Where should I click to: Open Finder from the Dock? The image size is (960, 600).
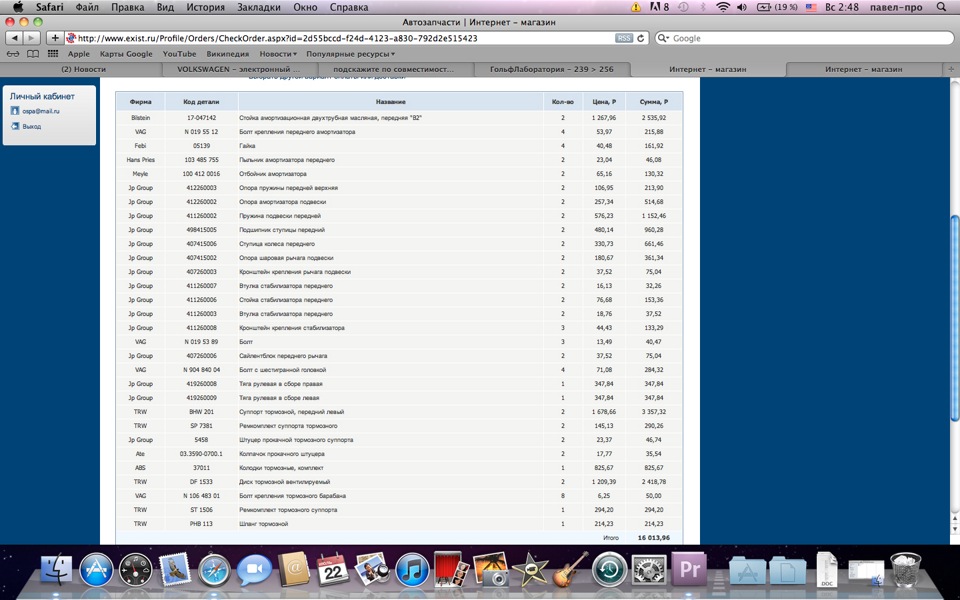(56, 570)
